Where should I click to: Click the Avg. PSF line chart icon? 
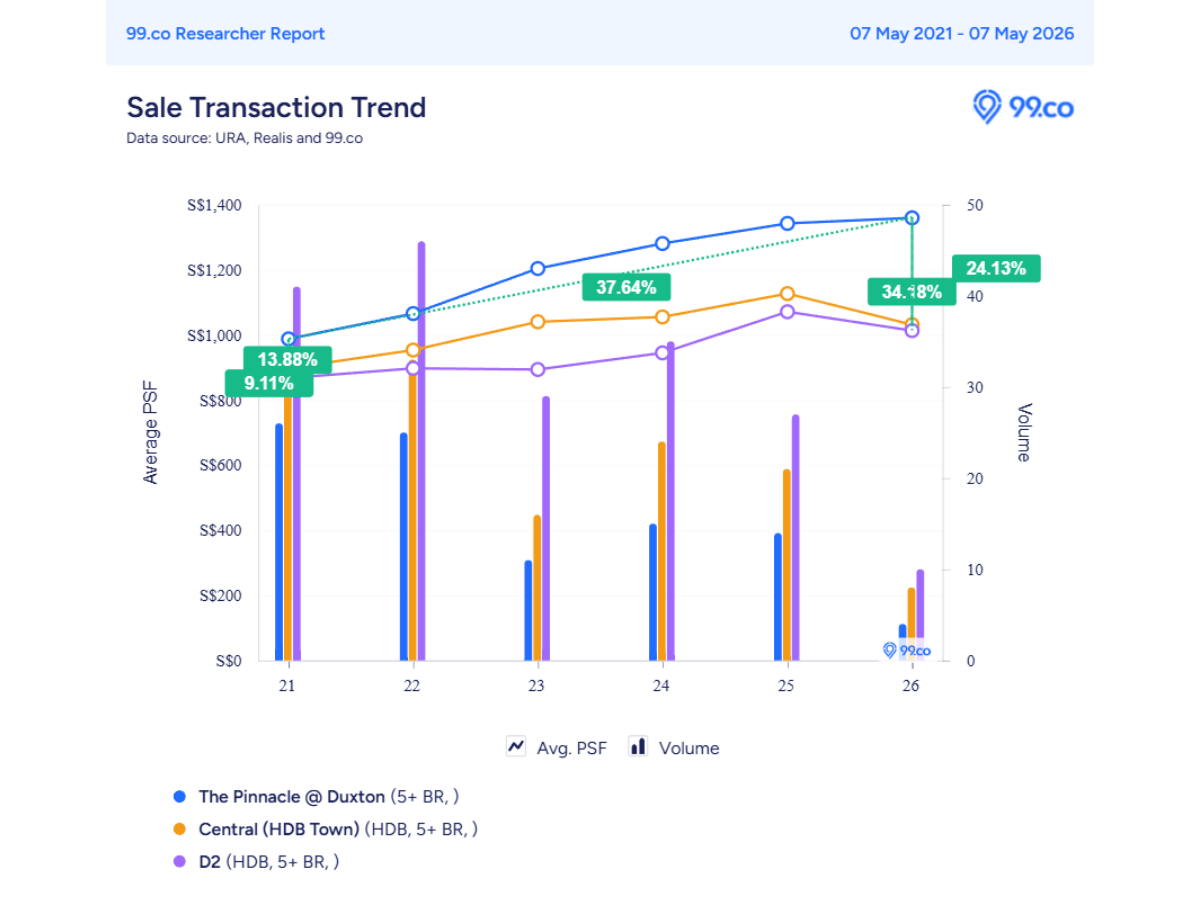pos(516,746)
